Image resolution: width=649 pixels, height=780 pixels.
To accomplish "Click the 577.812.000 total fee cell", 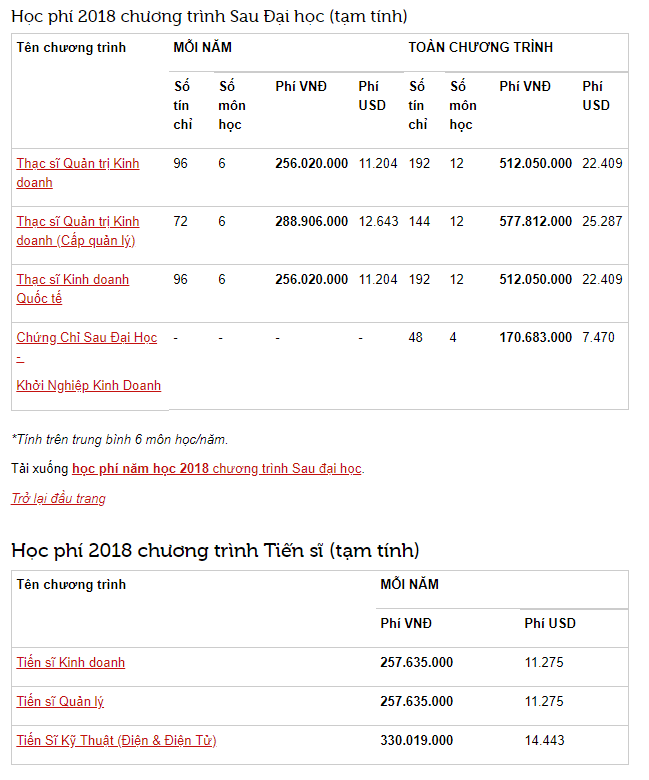I will 535,222.
